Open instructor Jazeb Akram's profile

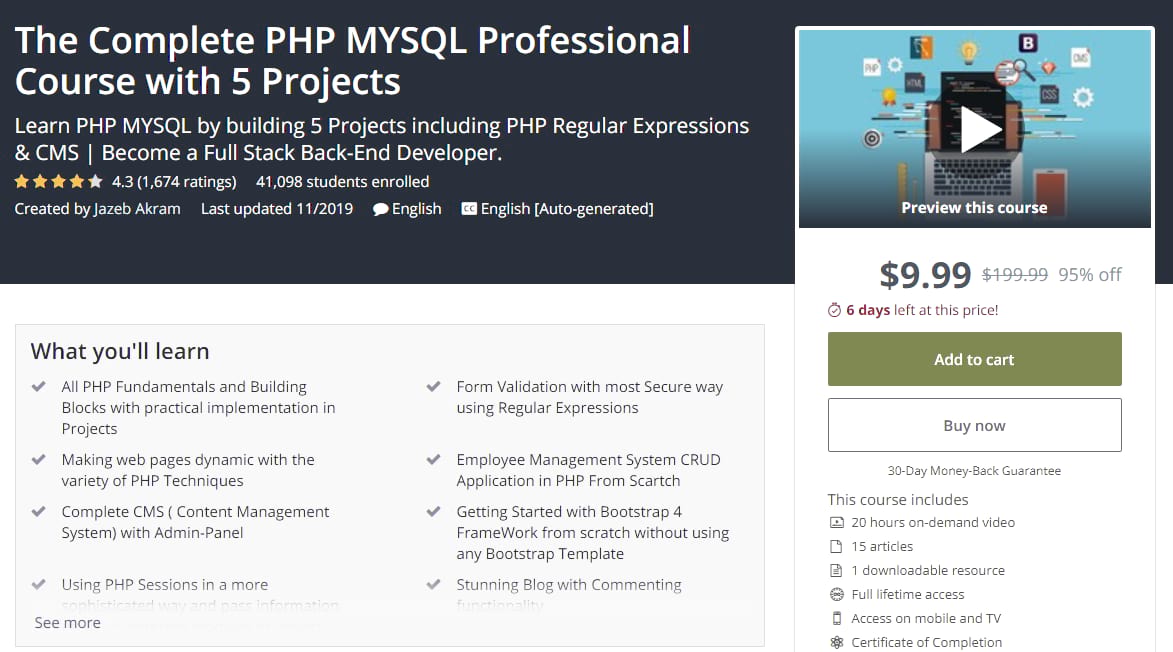point(138,208)
